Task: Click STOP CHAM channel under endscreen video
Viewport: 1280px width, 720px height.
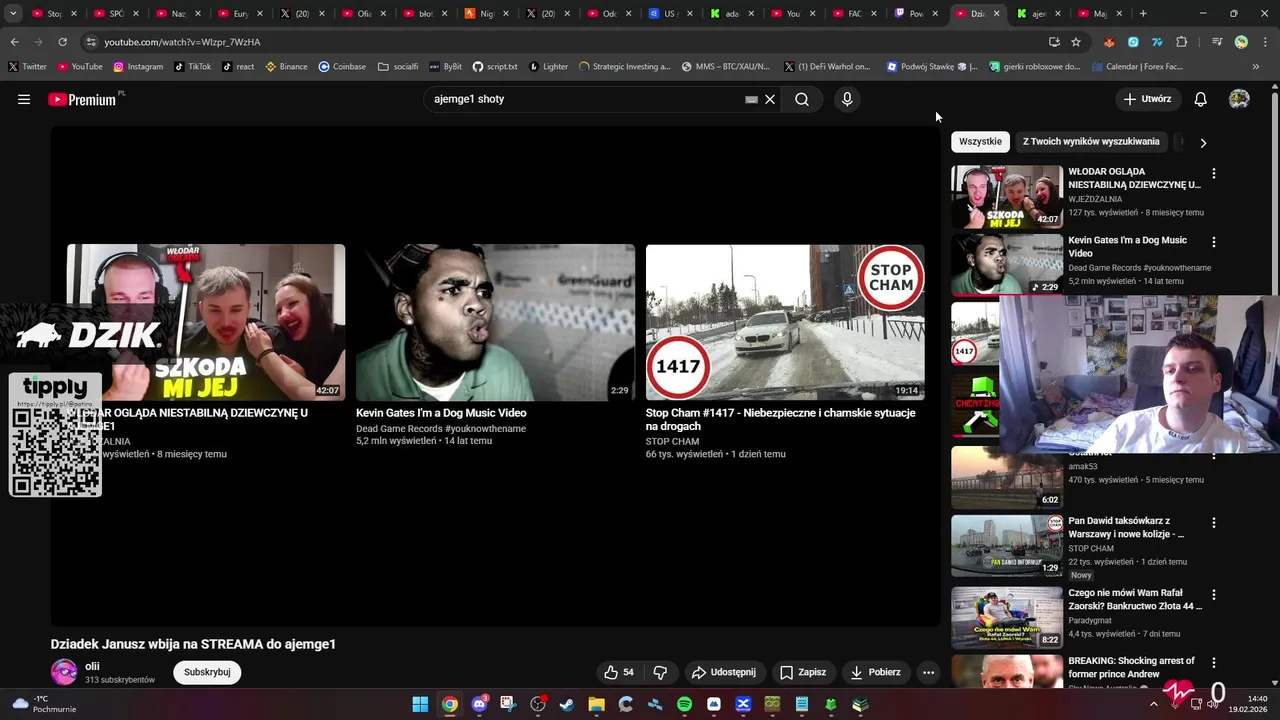Action: [672, 441]
